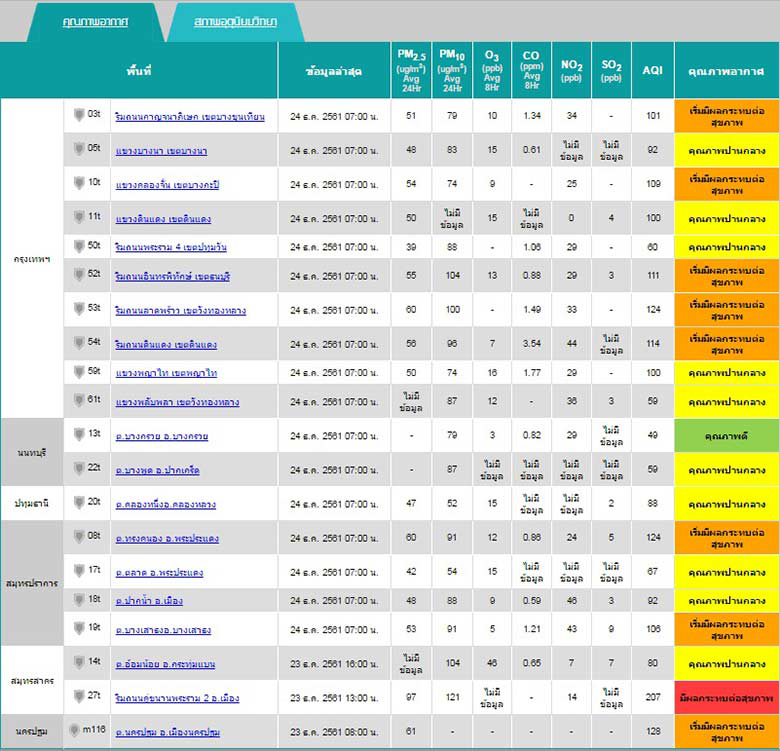Click the shield marker for station 20t
Viewport: 780px width, 751px height.
pos(80,503)
